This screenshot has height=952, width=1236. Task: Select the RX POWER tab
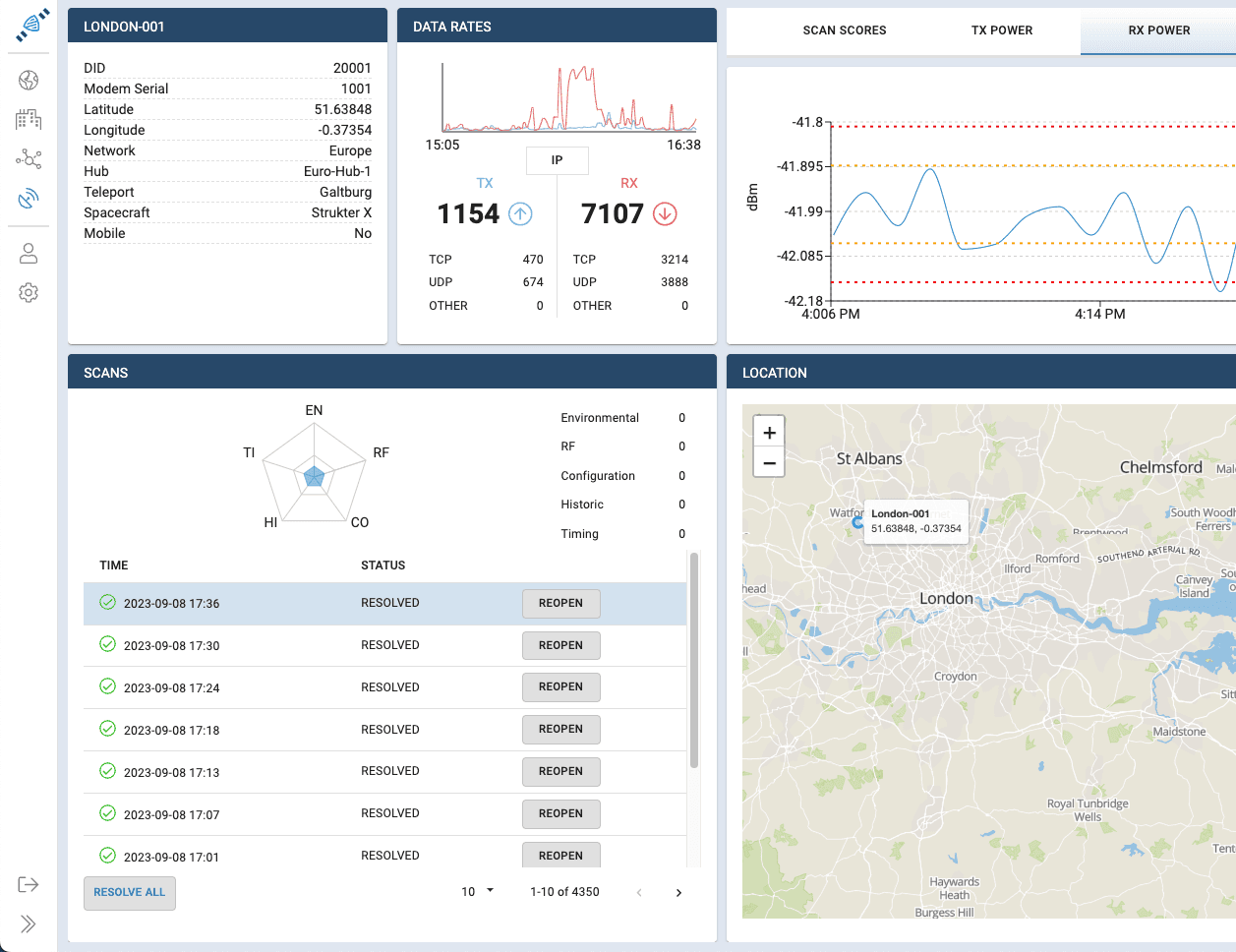pyautogui.click(x=1158, y=30)
